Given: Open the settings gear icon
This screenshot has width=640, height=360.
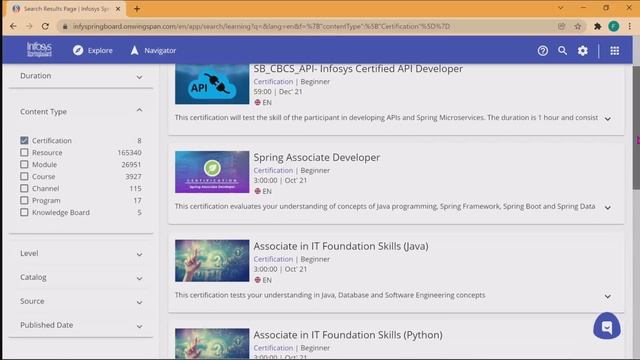Looking at the screenshot, I should pos(582,51).
